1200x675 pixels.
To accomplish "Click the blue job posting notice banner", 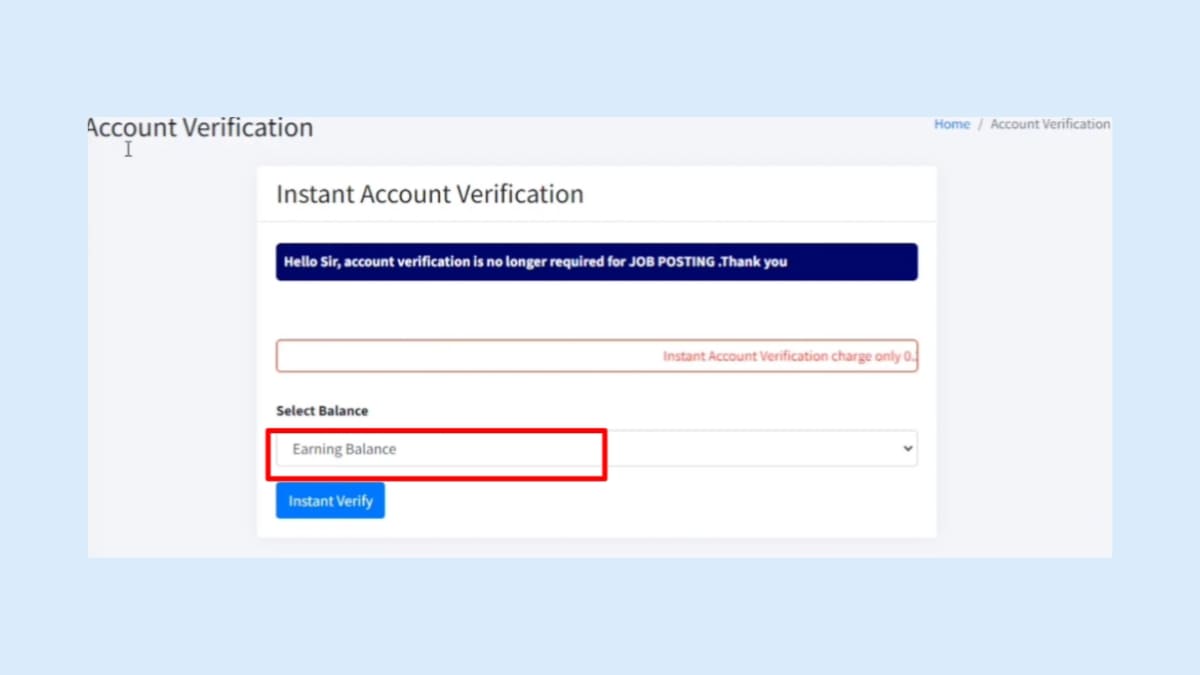I will (596, 262).
